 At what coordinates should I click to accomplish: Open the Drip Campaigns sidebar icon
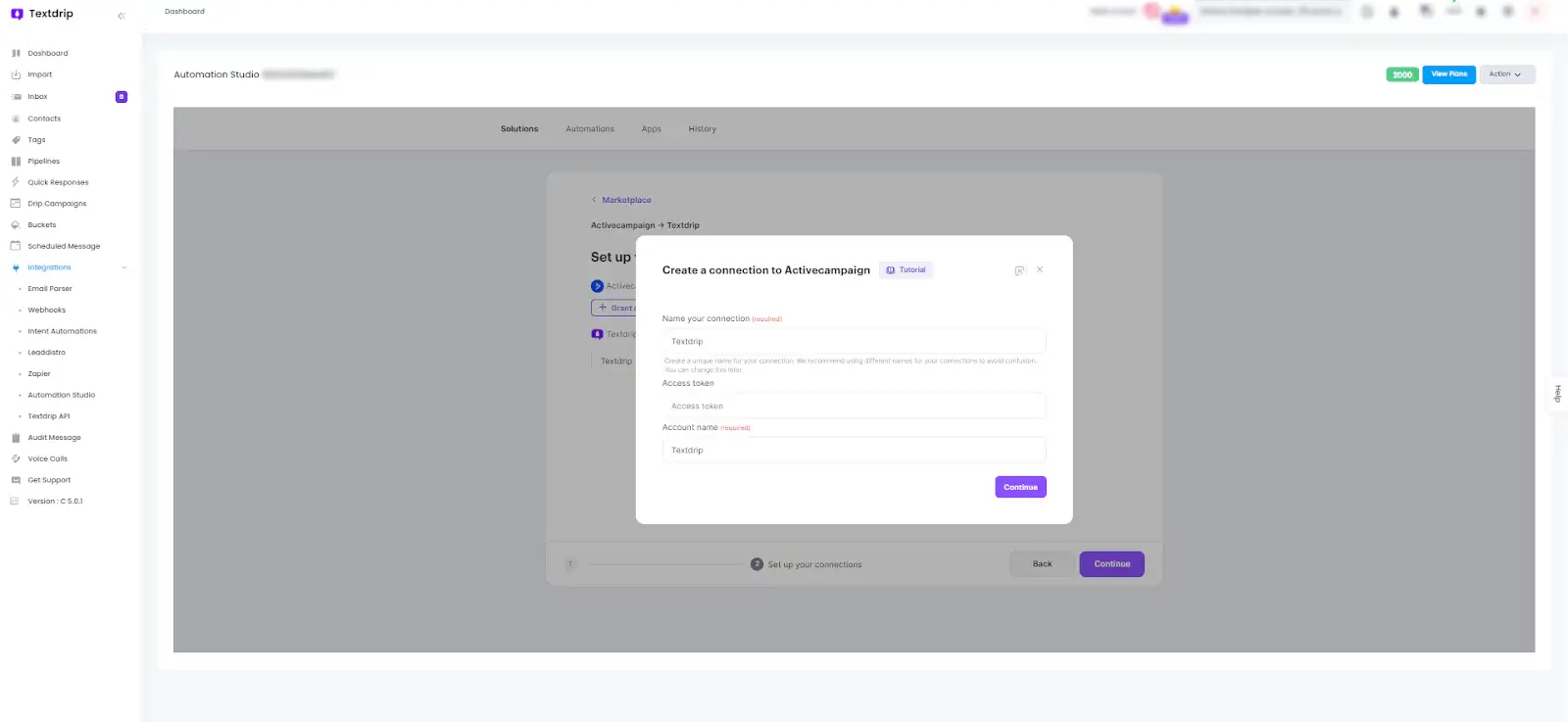pos(16,204)
